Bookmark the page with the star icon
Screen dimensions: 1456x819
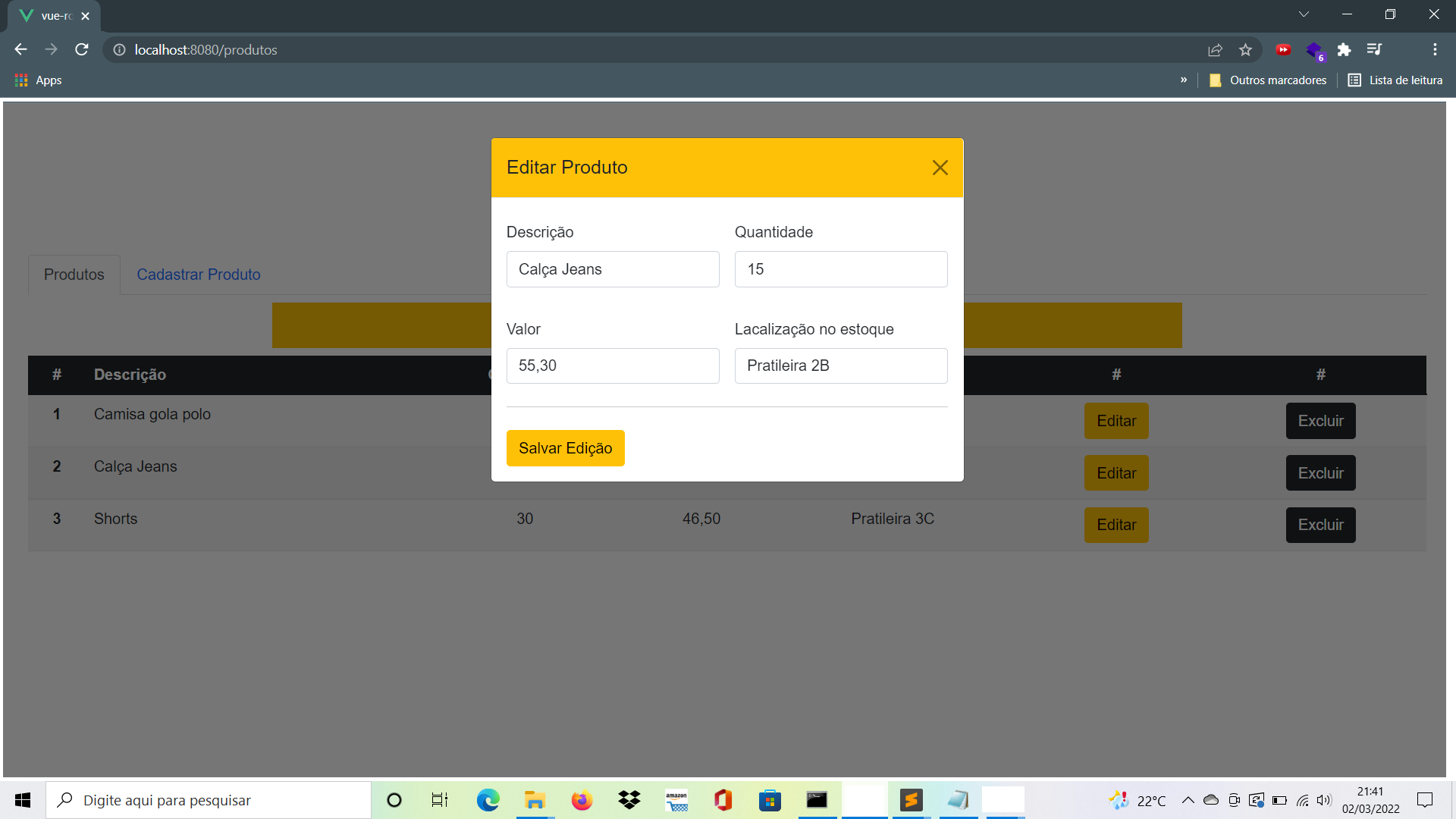coord(1244,49)
